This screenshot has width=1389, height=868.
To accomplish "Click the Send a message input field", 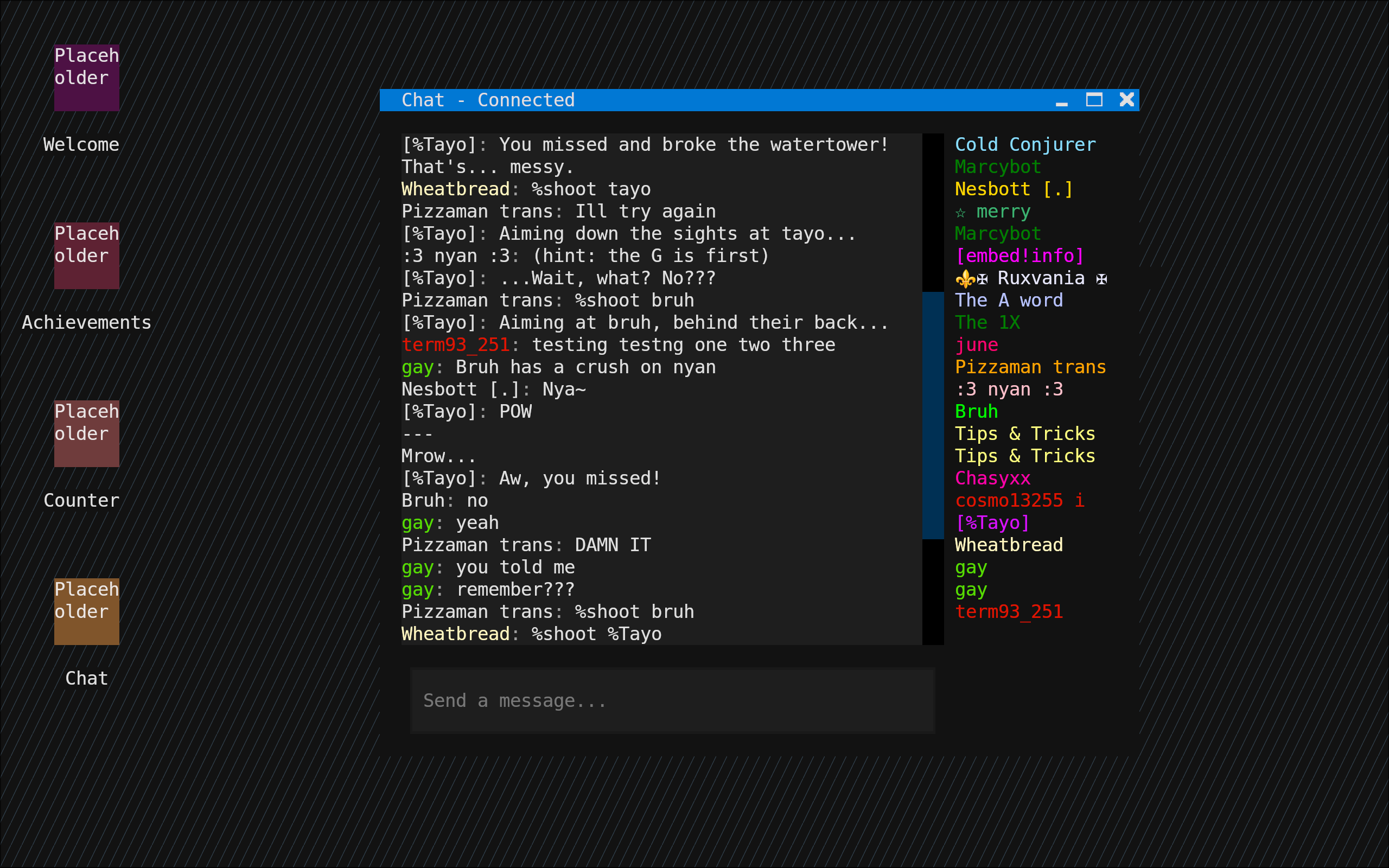I will coord(672,700).
